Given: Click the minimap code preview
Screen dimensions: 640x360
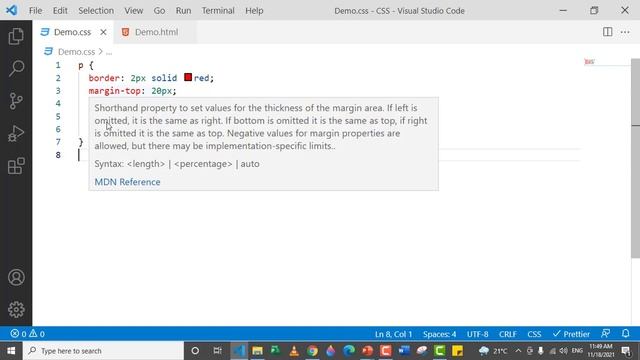Looking at the screenshot, I should click(589, 62).
